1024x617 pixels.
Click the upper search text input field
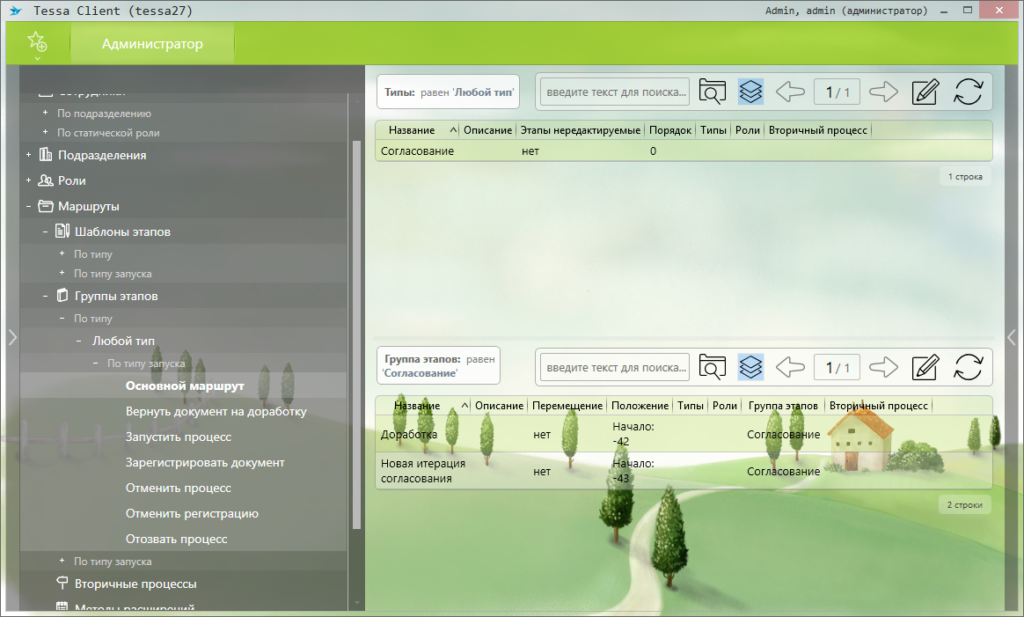(614, 92)
